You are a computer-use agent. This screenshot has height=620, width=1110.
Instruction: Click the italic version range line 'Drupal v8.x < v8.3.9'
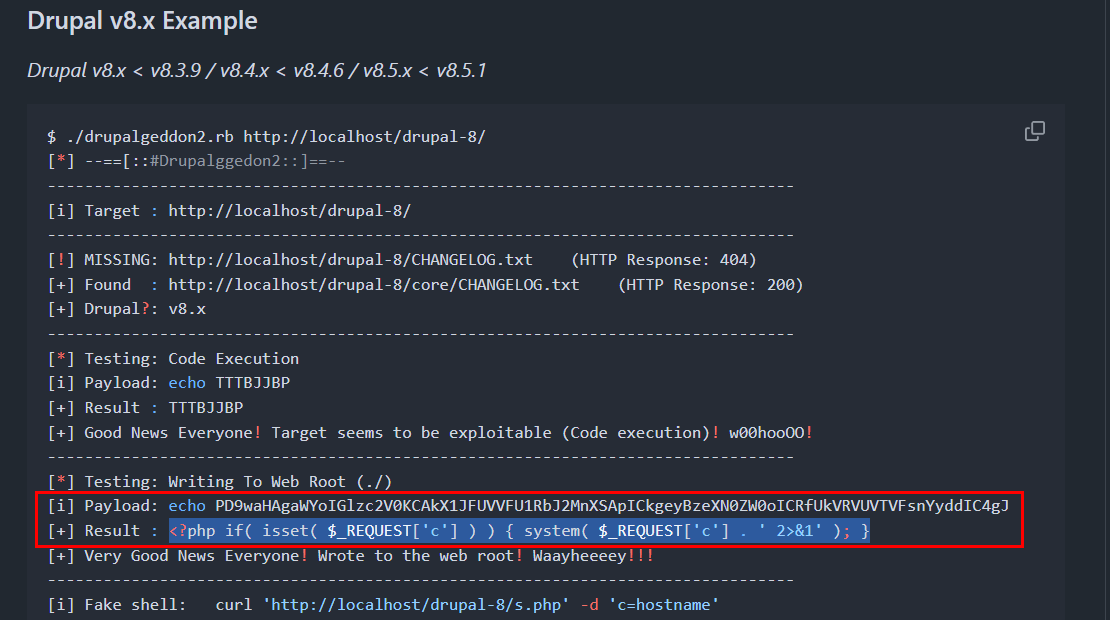point(256,71)
